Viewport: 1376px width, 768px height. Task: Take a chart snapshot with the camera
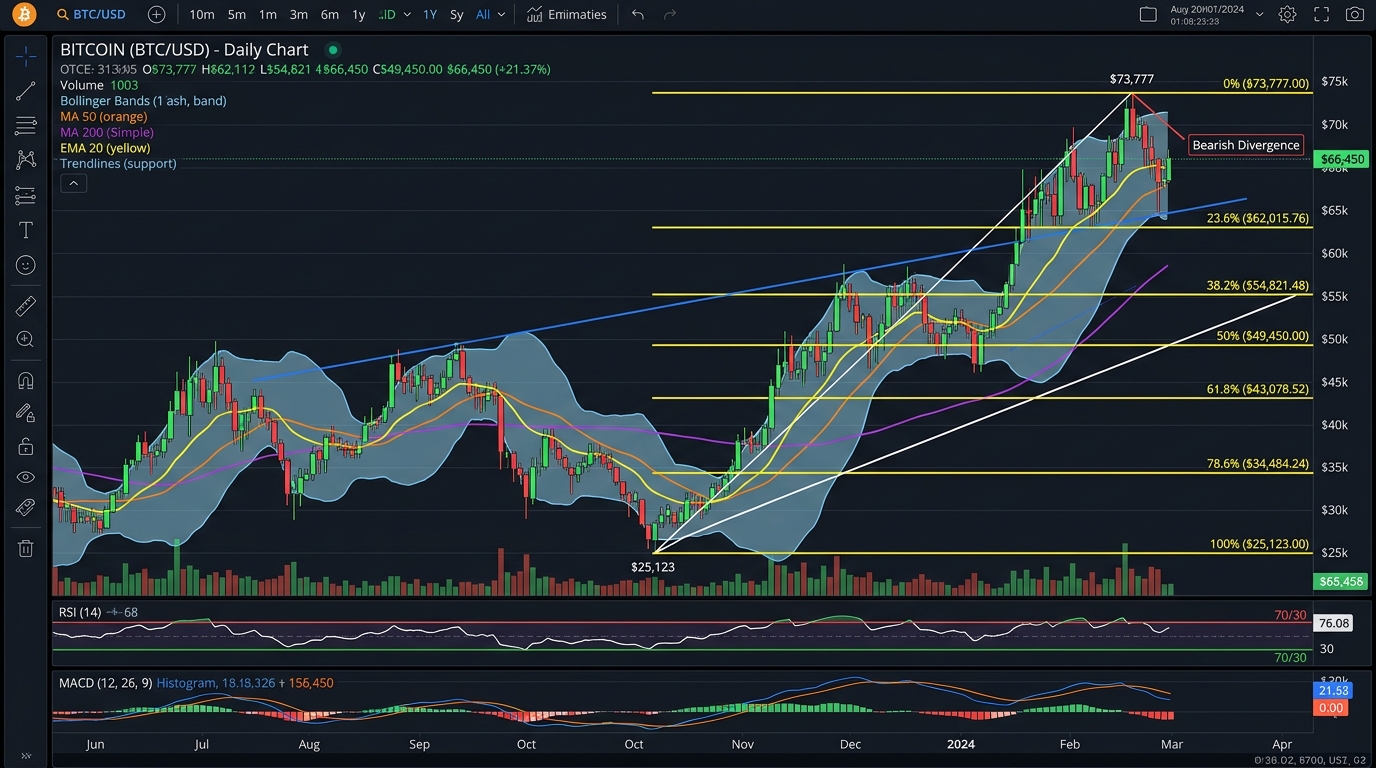click(1355, 14)
